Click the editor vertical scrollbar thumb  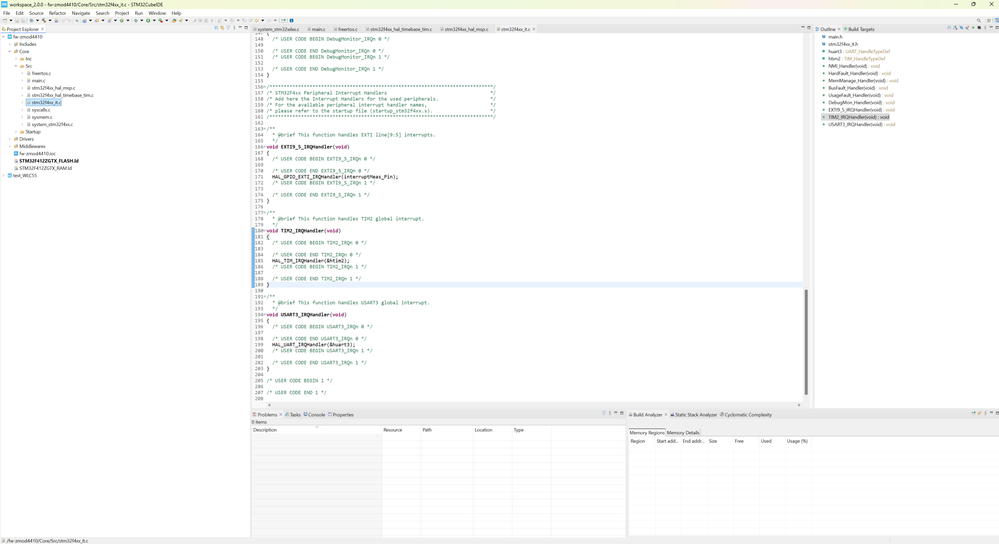point(806,340)
